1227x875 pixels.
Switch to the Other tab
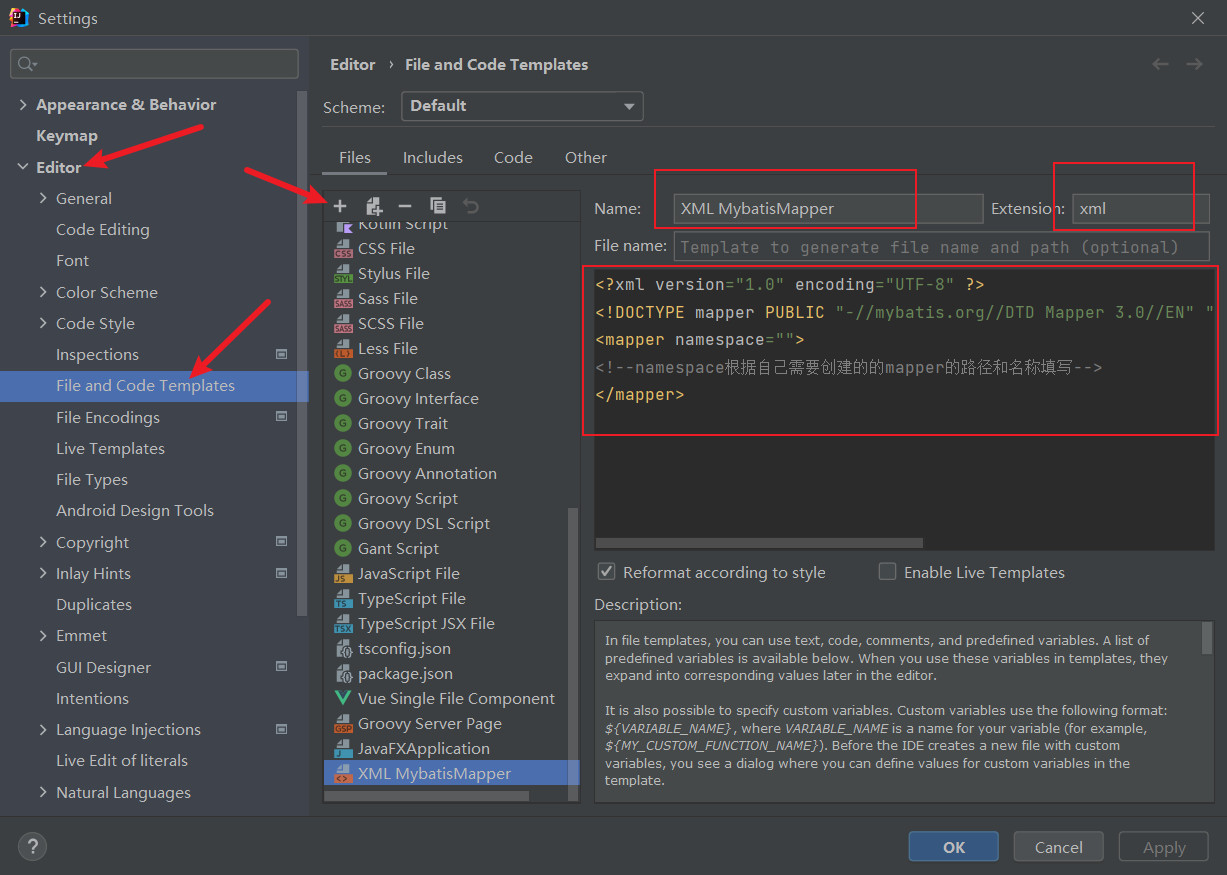coord(586,158)
